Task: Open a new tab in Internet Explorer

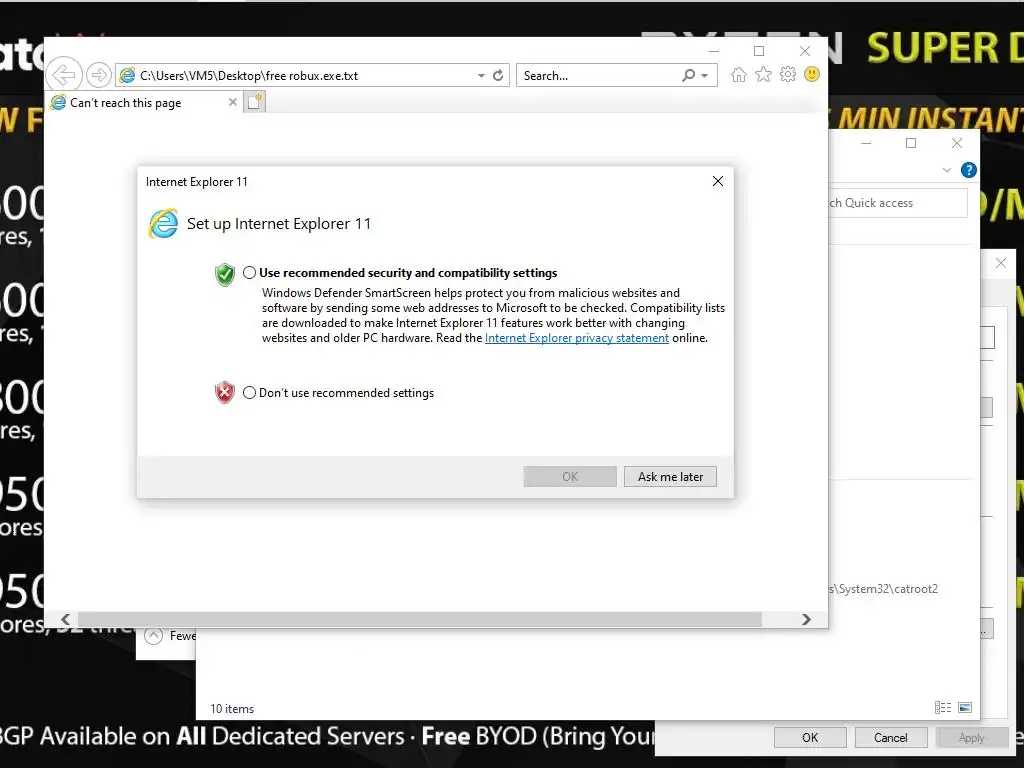Action: pyautogui.click(x=255, y=102)
